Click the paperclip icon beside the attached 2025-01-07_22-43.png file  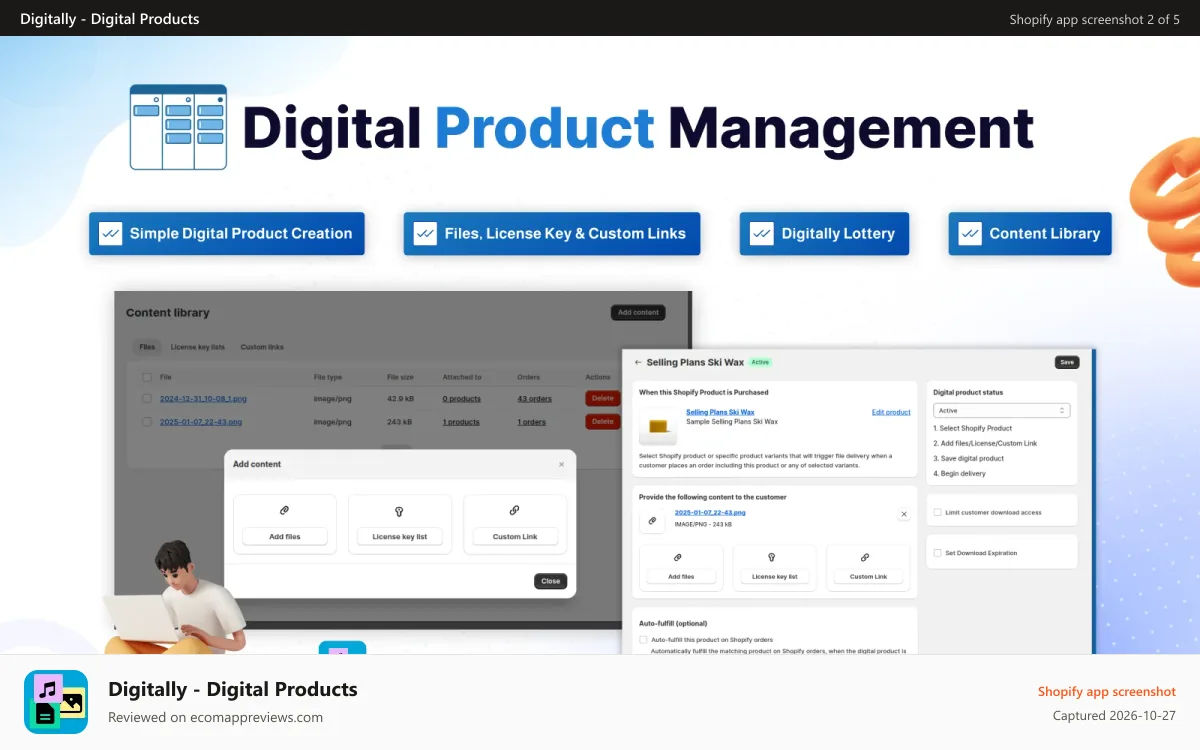click(x=652, y=520)
